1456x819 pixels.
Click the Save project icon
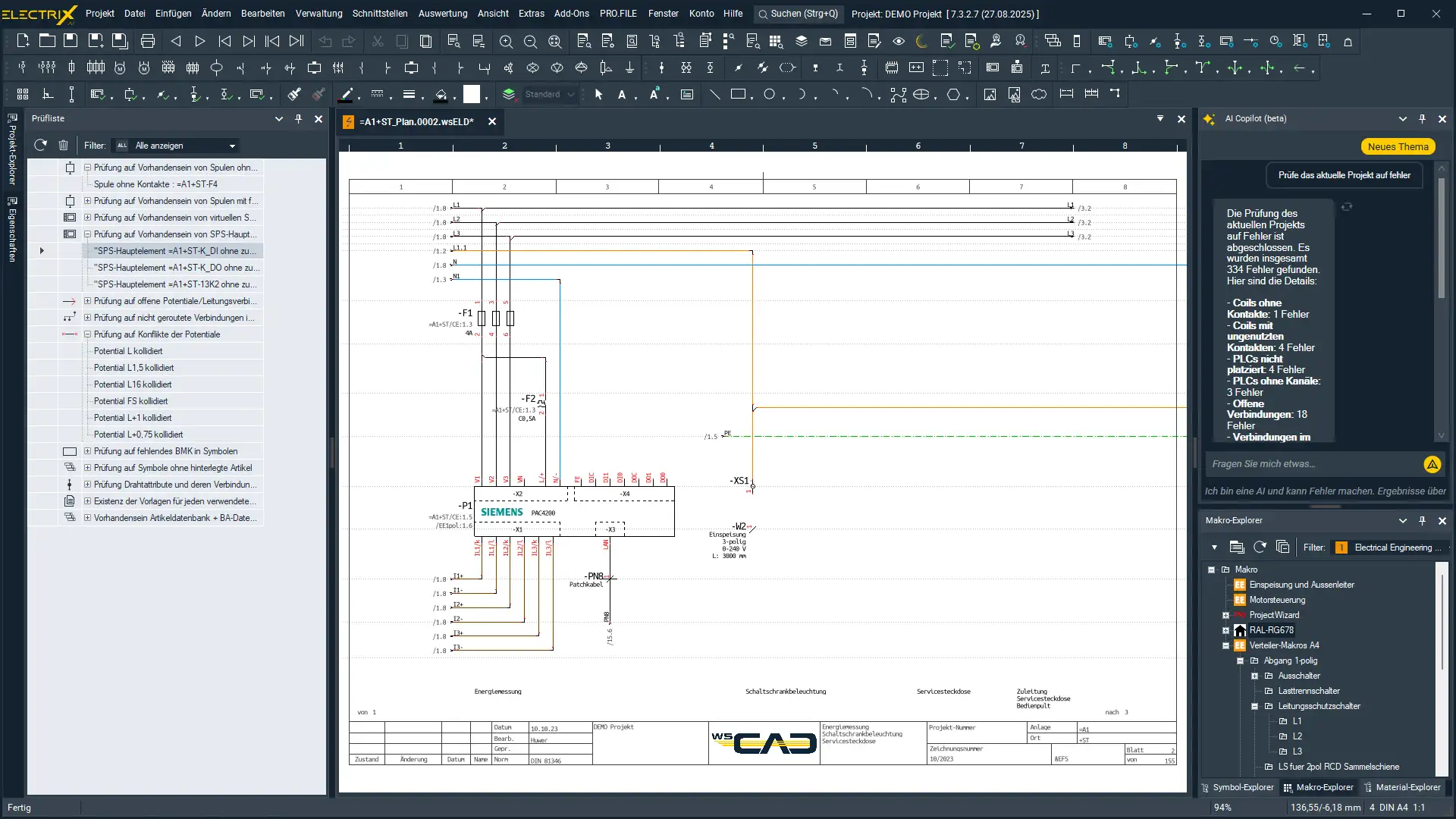pyautogui.click(x=71, y=41)
